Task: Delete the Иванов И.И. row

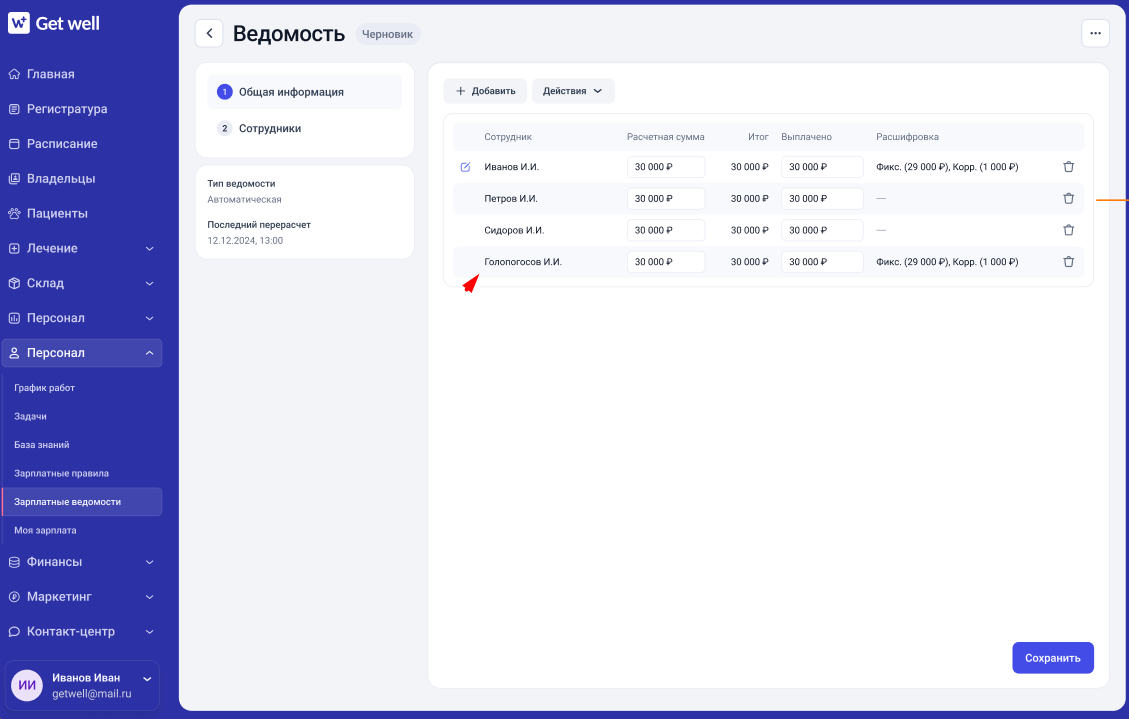Action: coord(1068,167)
